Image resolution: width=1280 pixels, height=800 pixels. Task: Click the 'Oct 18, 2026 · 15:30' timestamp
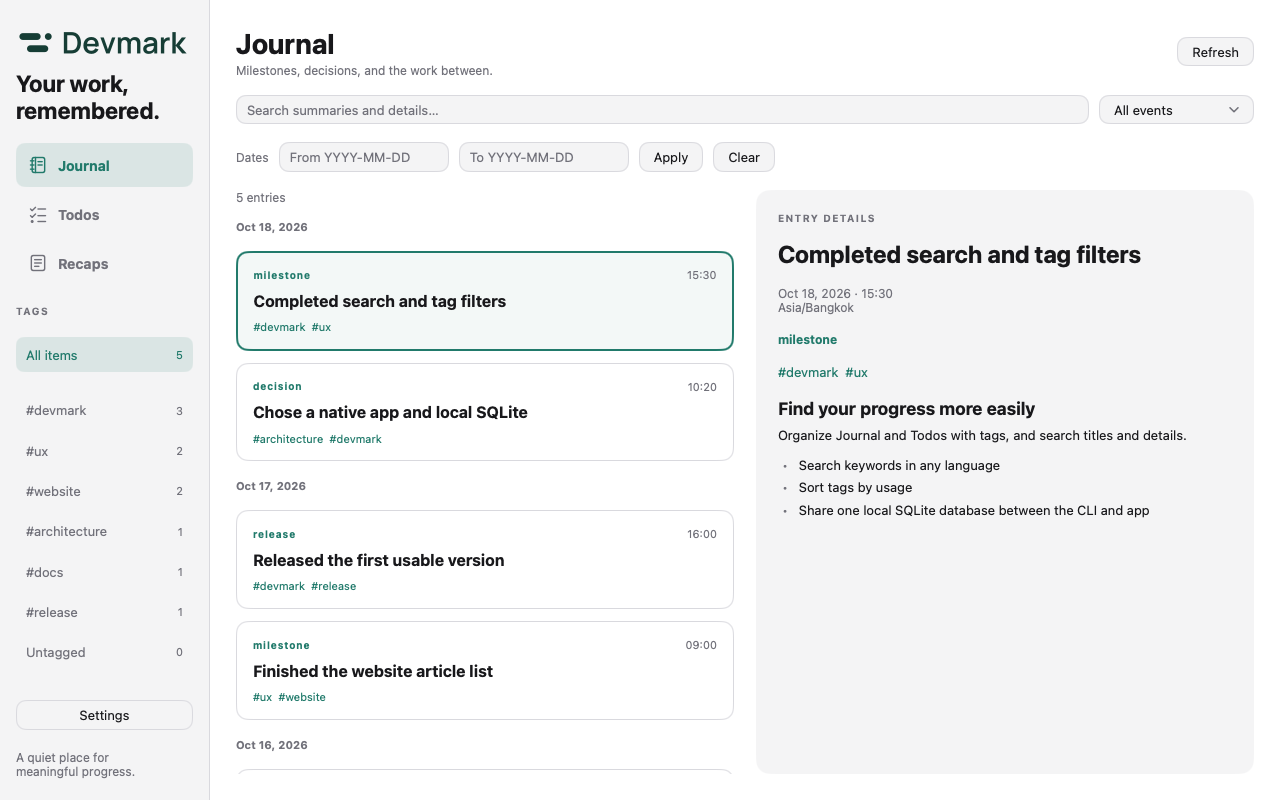835,294
